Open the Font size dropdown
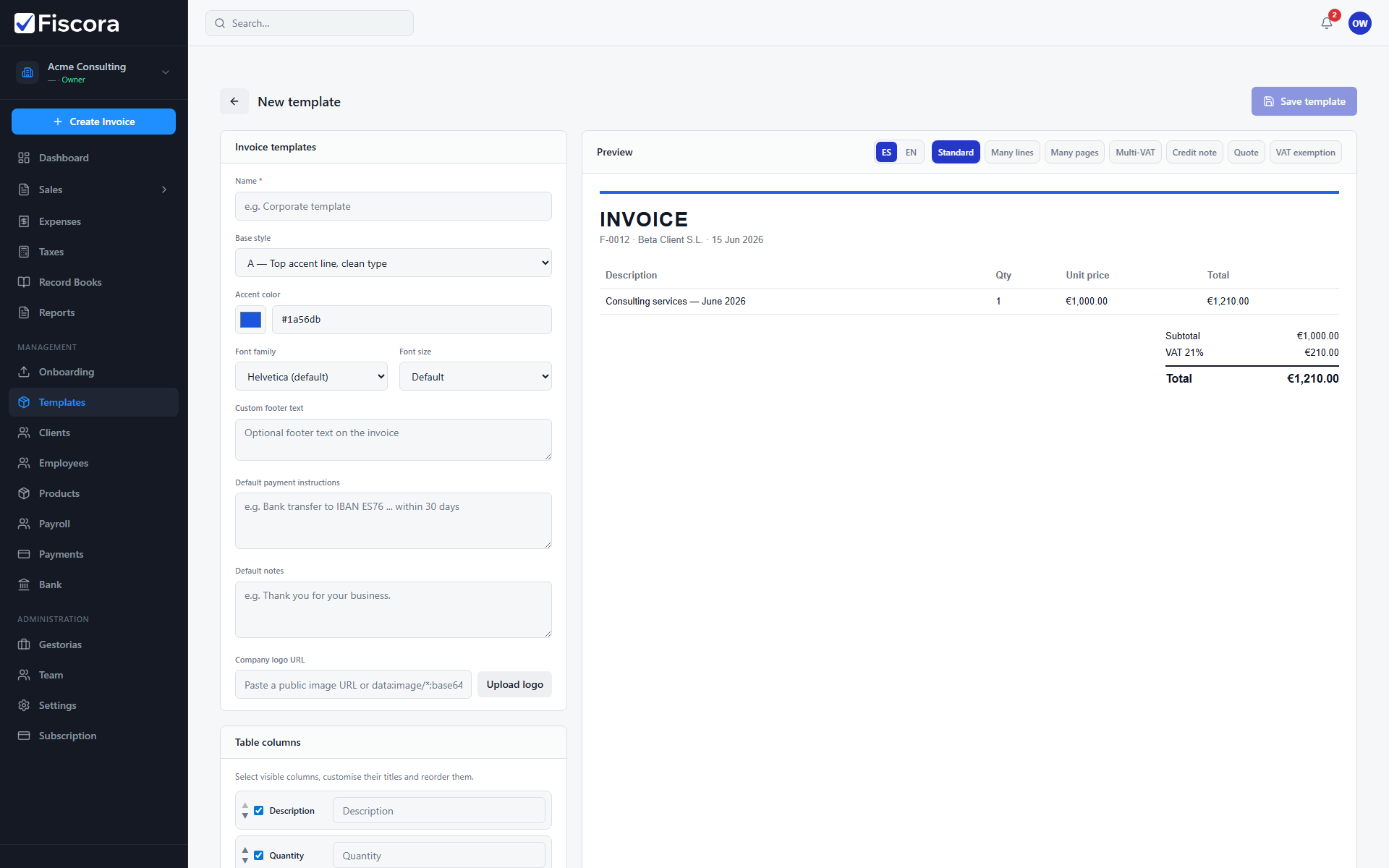 pyautogui.click(x=475, y=377)
